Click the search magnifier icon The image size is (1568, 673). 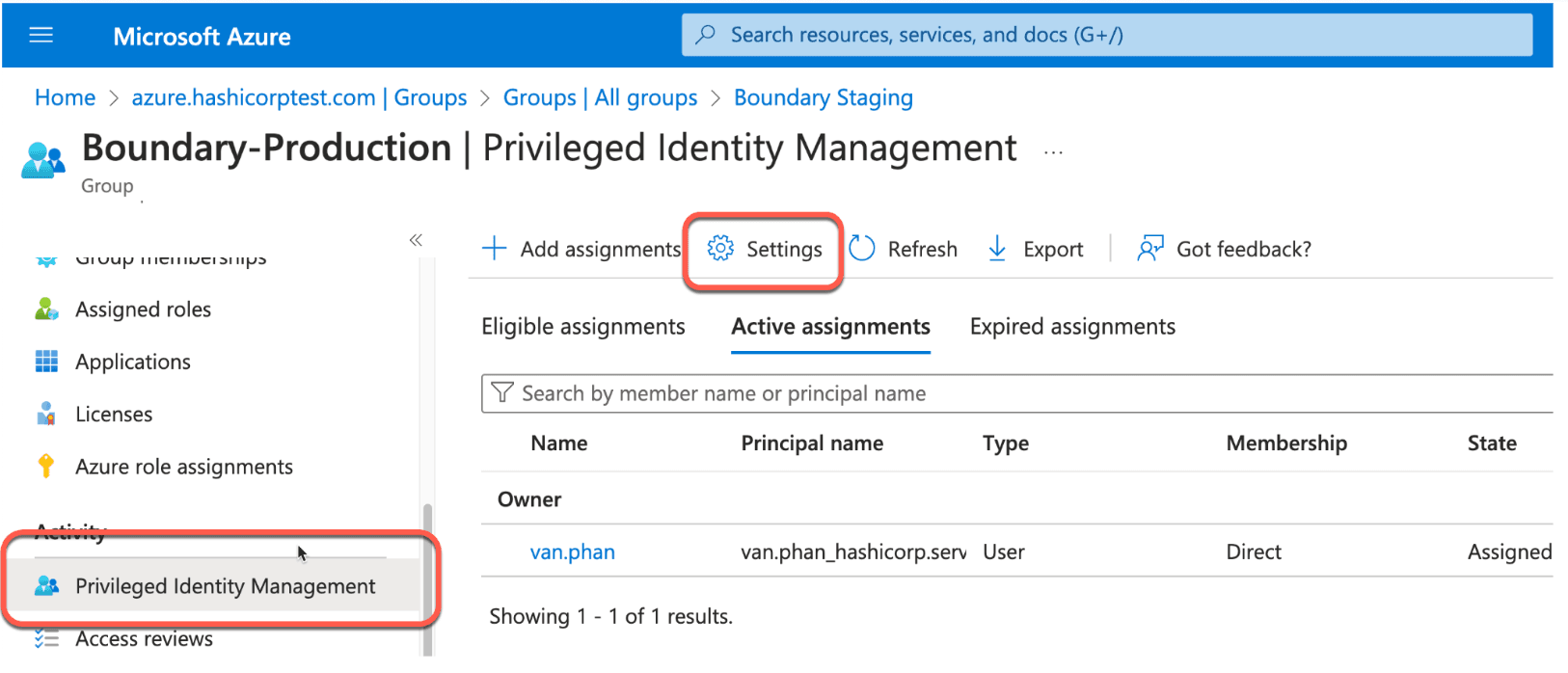(706, 35)
